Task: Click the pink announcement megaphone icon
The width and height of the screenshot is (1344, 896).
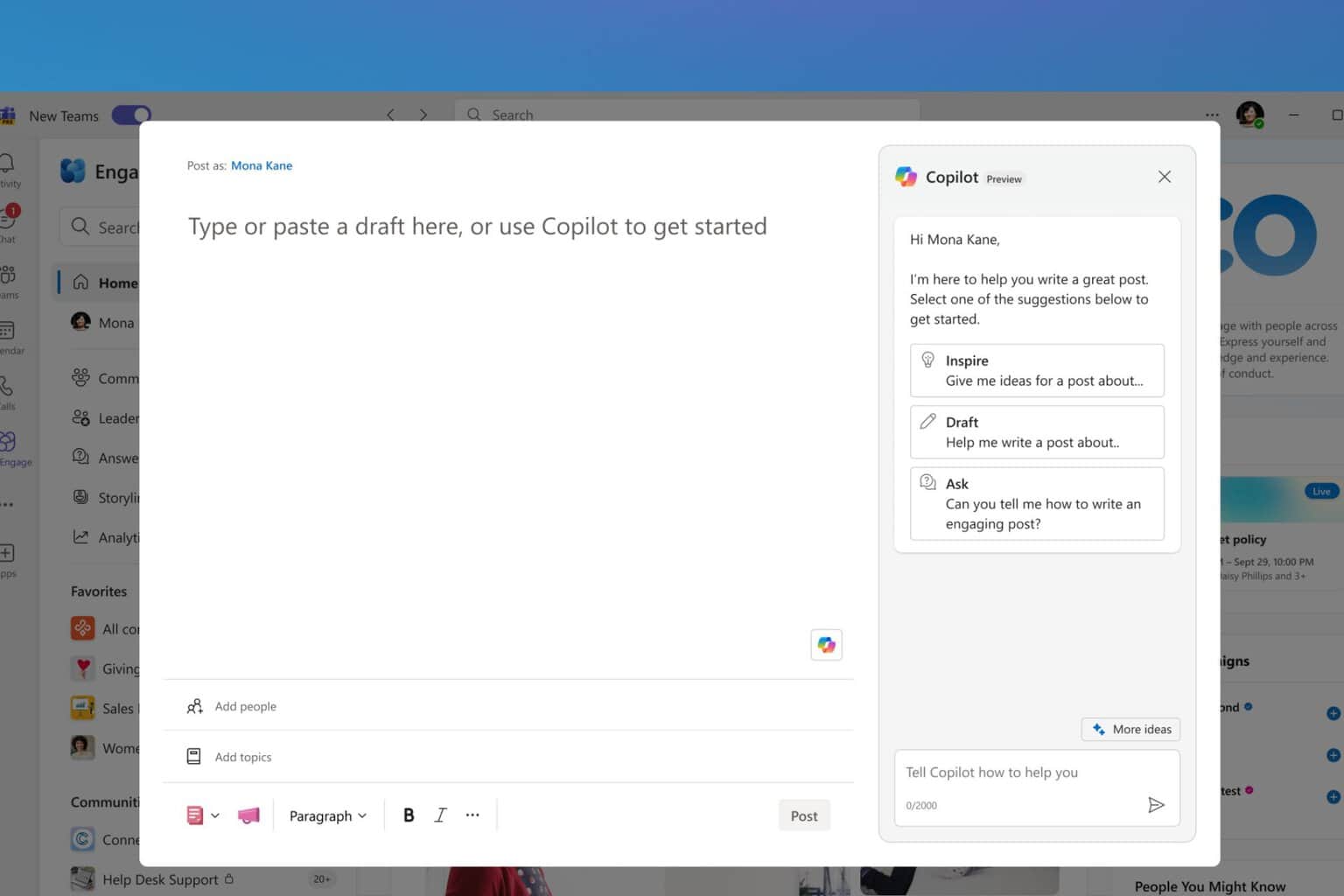Action: pyautogui.click(x=248, y=815)
